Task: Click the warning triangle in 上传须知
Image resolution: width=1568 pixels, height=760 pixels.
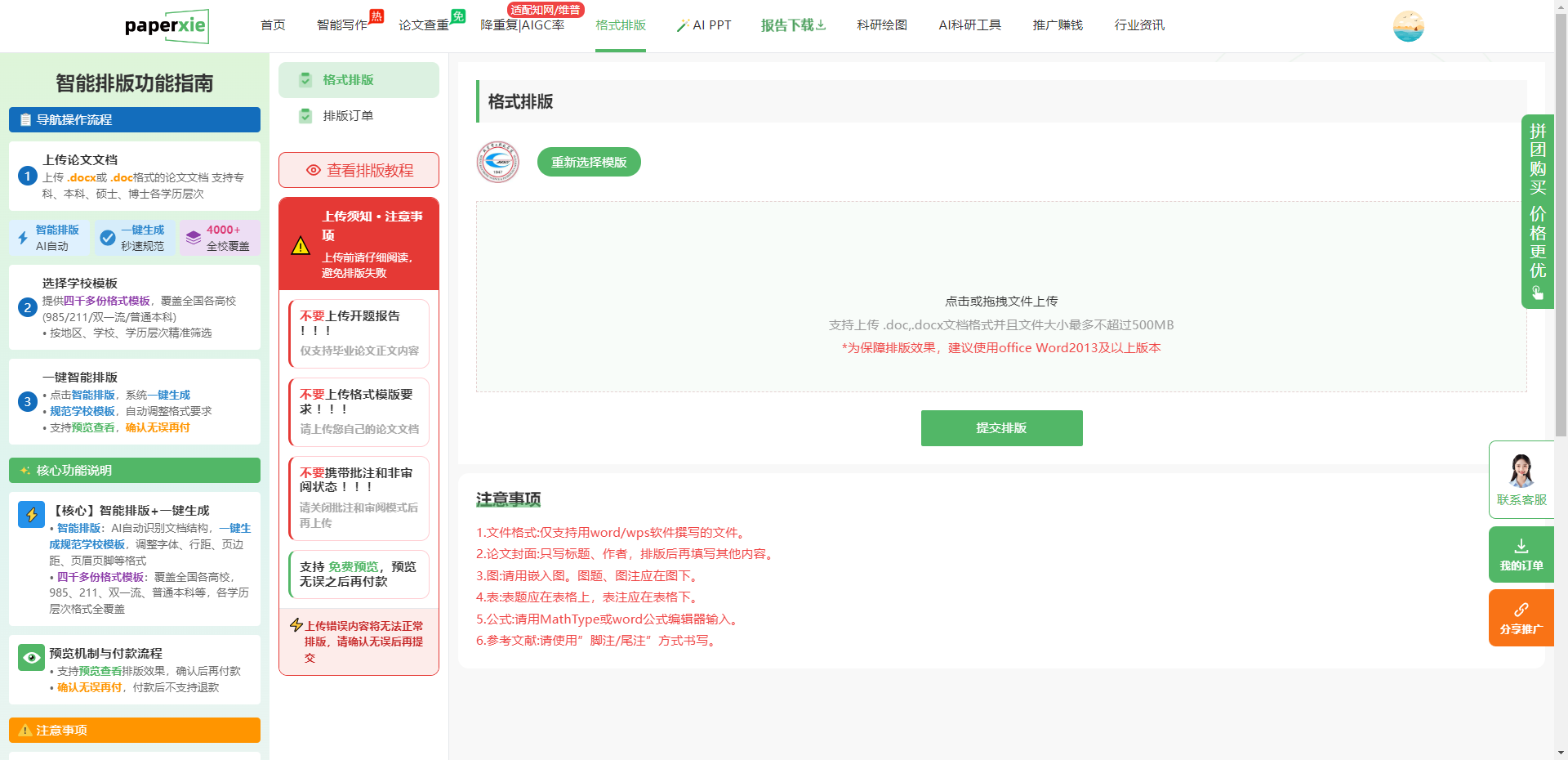Action: pyautogui.click(x=301, y=245)
